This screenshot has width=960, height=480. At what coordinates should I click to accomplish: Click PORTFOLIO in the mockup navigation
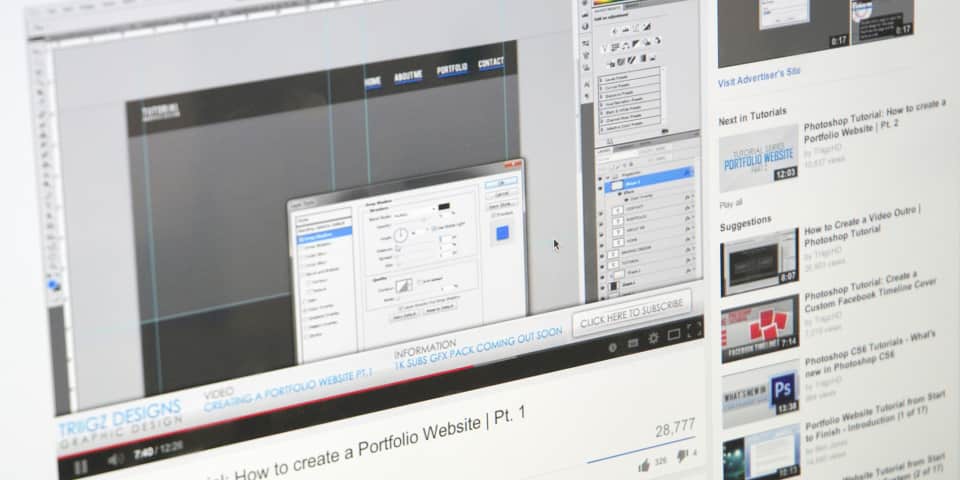[452, 69]
